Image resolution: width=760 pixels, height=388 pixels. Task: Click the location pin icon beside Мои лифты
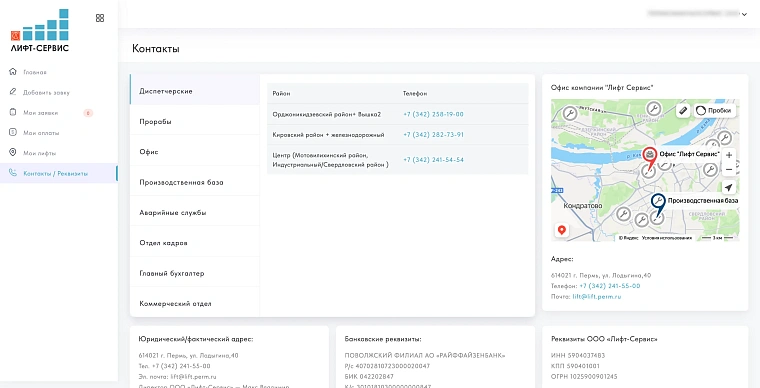click(13, 153)
